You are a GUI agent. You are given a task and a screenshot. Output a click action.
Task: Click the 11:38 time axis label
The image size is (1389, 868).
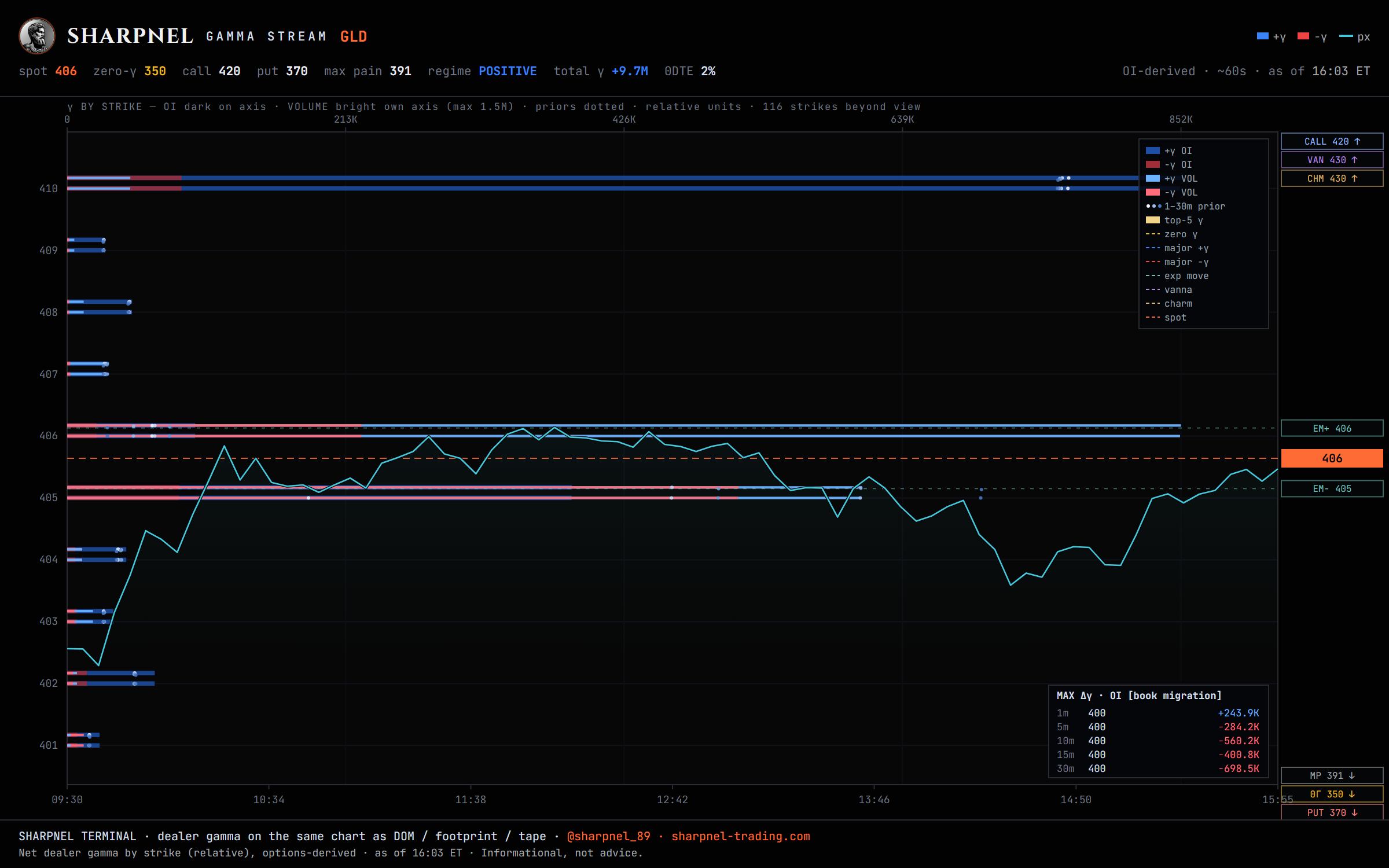471,800
